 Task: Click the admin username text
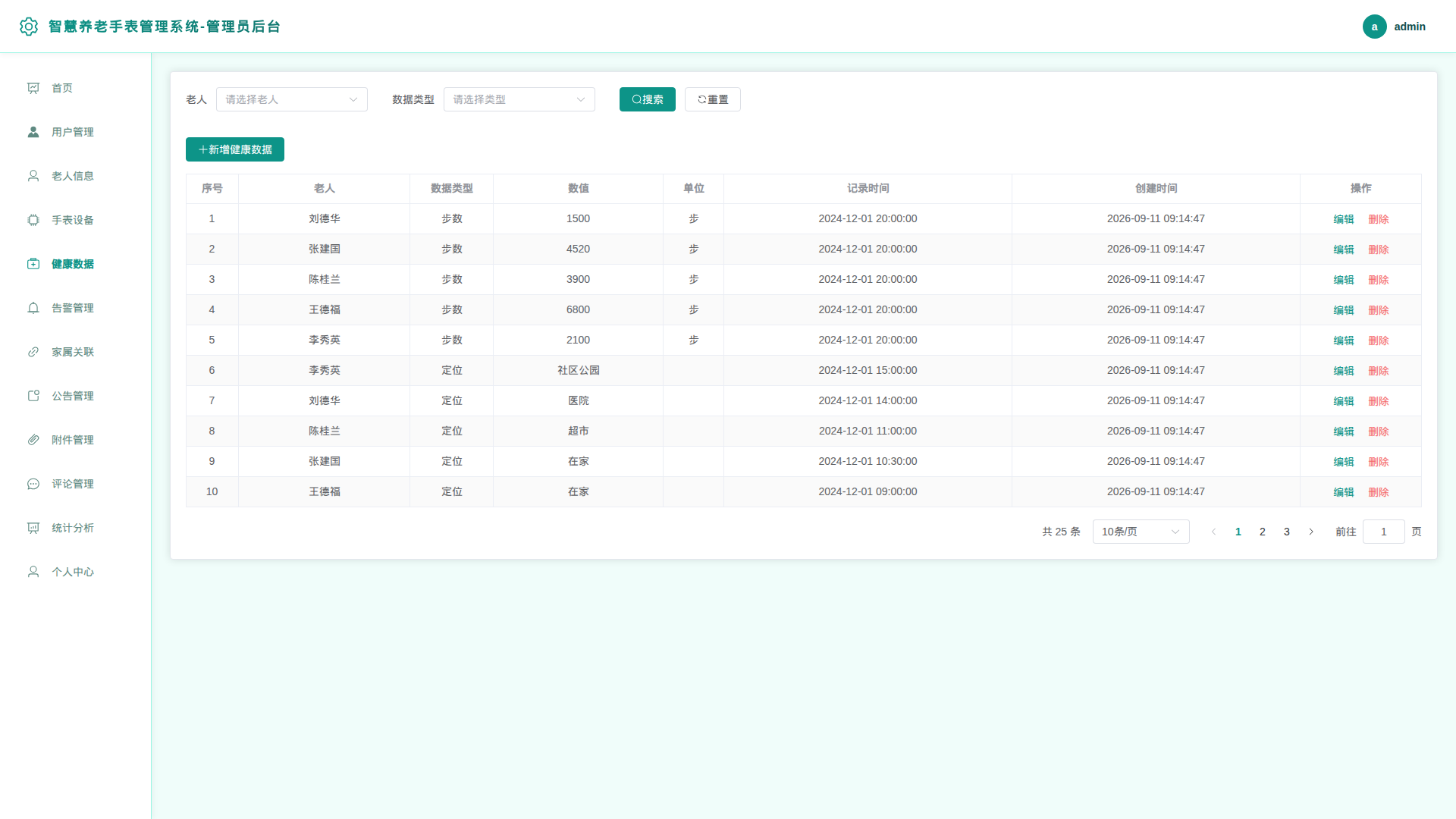tap(1409, 27)
